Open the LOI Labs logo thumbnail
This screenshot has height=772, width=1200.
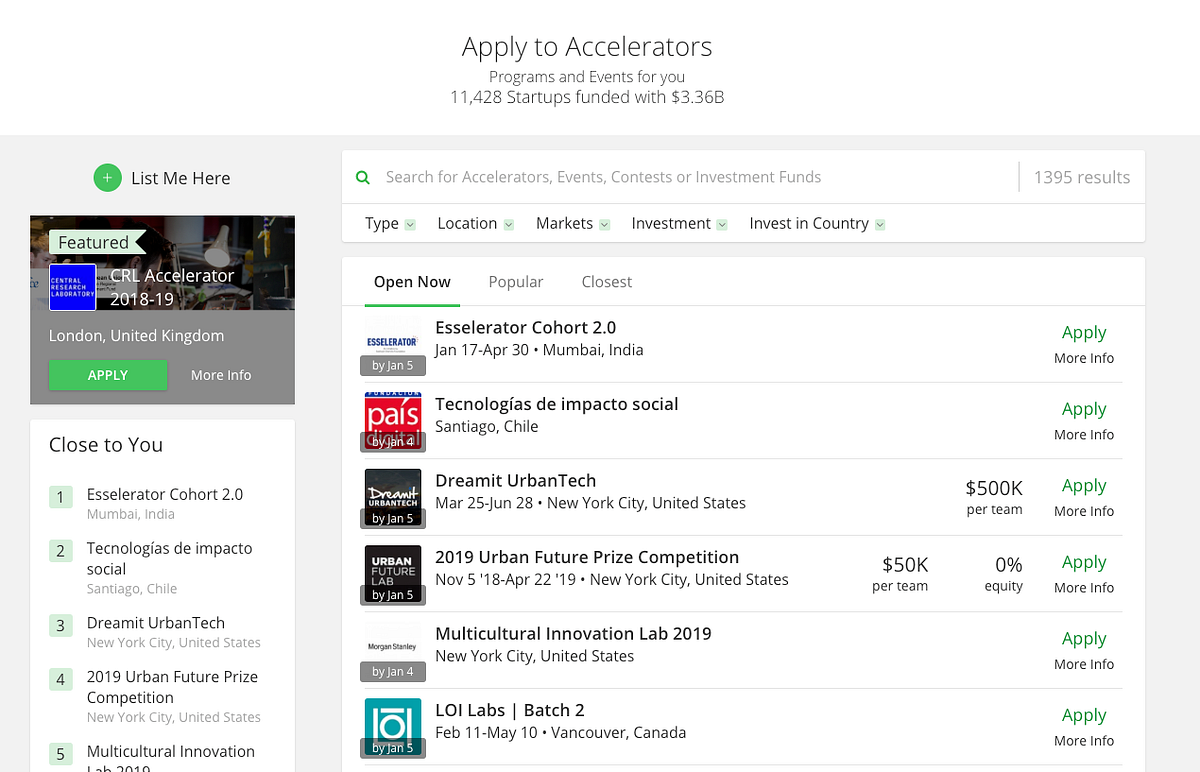392,728
